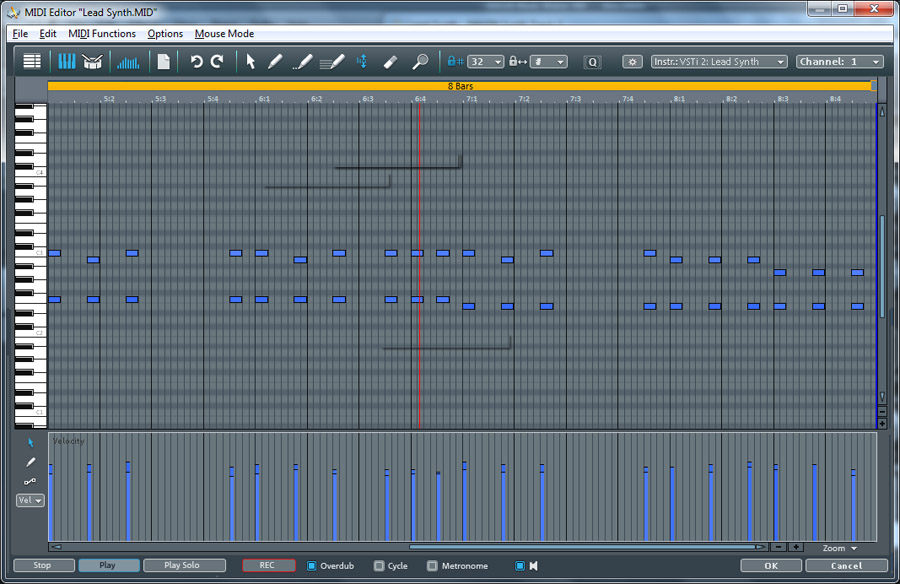Toggle the Overdub checkbox
Viewport: 900px width, 584px height.
(312, 566)
